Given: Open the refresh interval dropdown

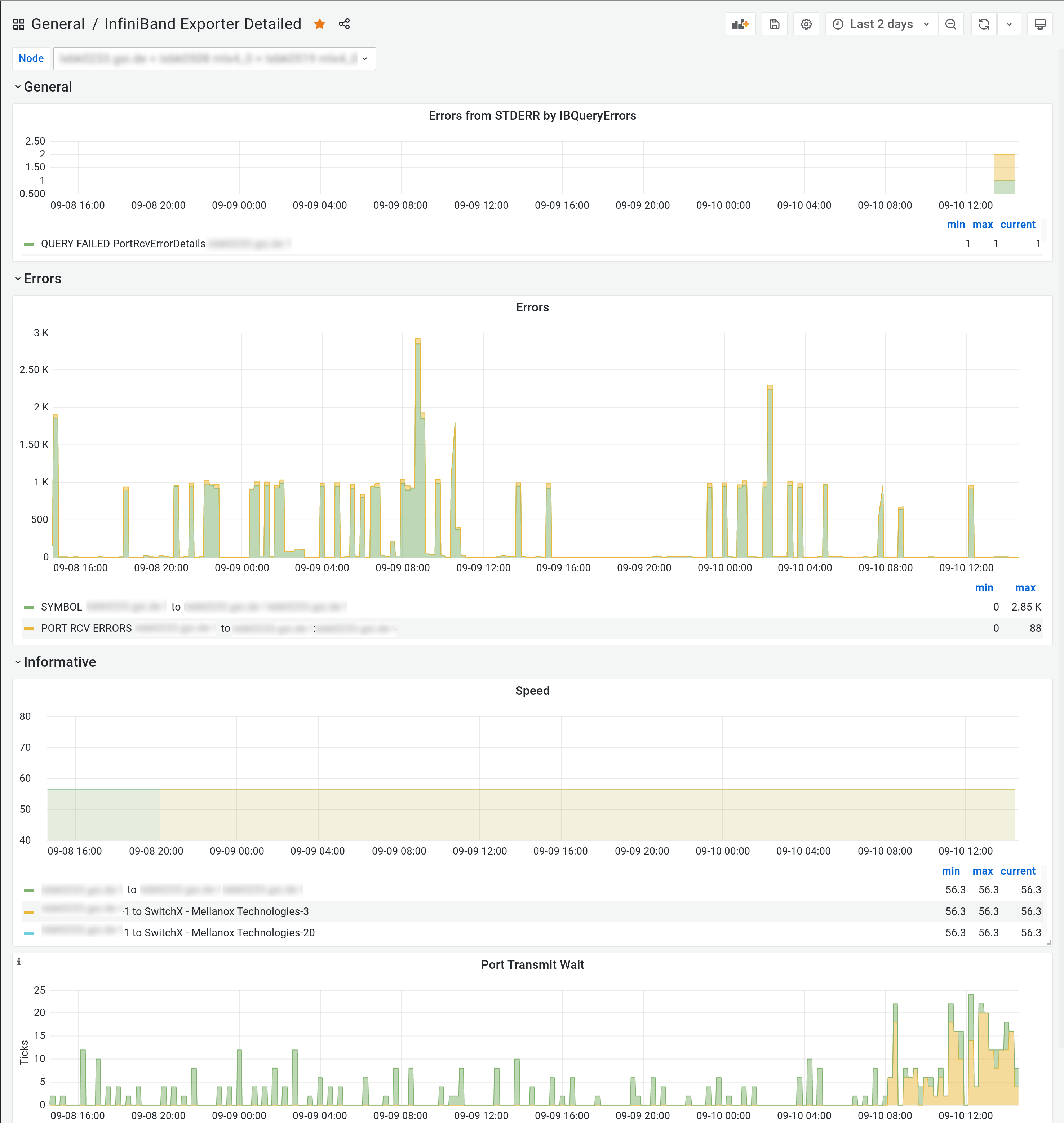Looking at the screenshot, I should coord(1009,25).
